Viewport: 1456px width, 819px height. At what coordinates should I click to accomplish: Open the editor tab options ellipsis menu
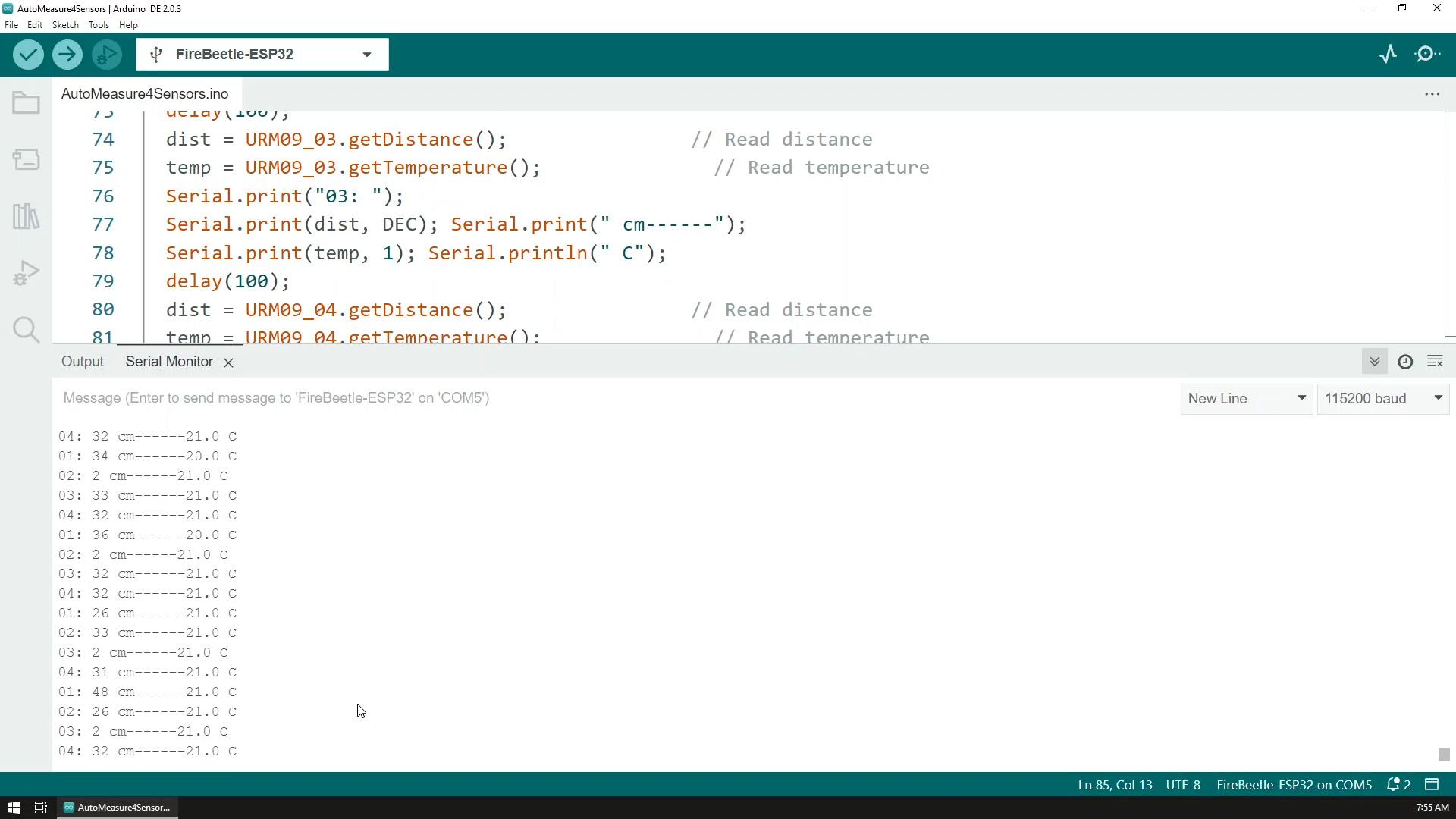(x=1432, y=94)
